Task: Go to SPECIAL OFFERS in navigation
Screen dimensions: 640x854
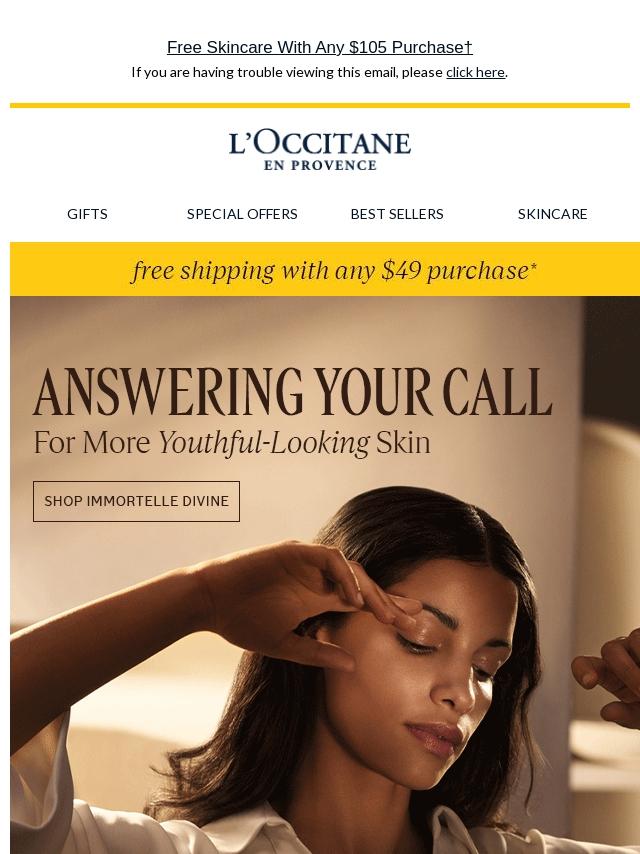Action: coord(242,214)
